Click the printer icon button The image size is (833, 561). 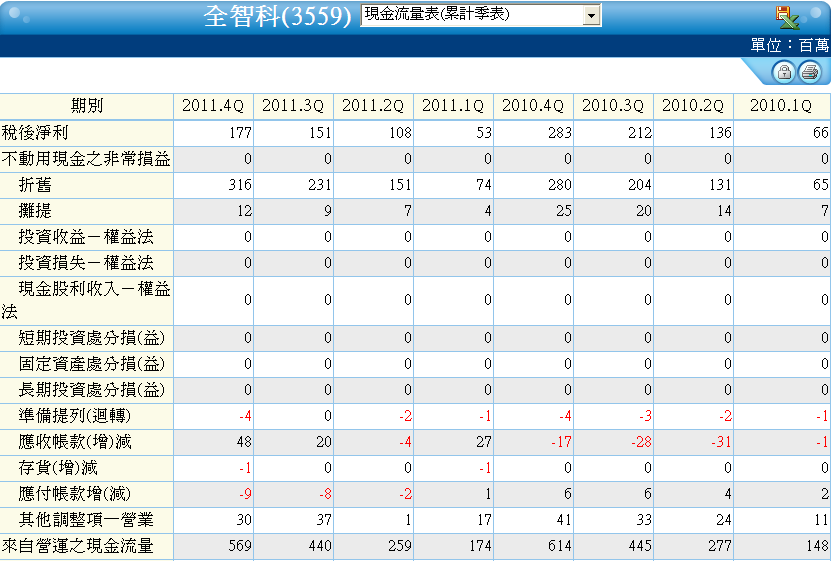pos(809,72)
